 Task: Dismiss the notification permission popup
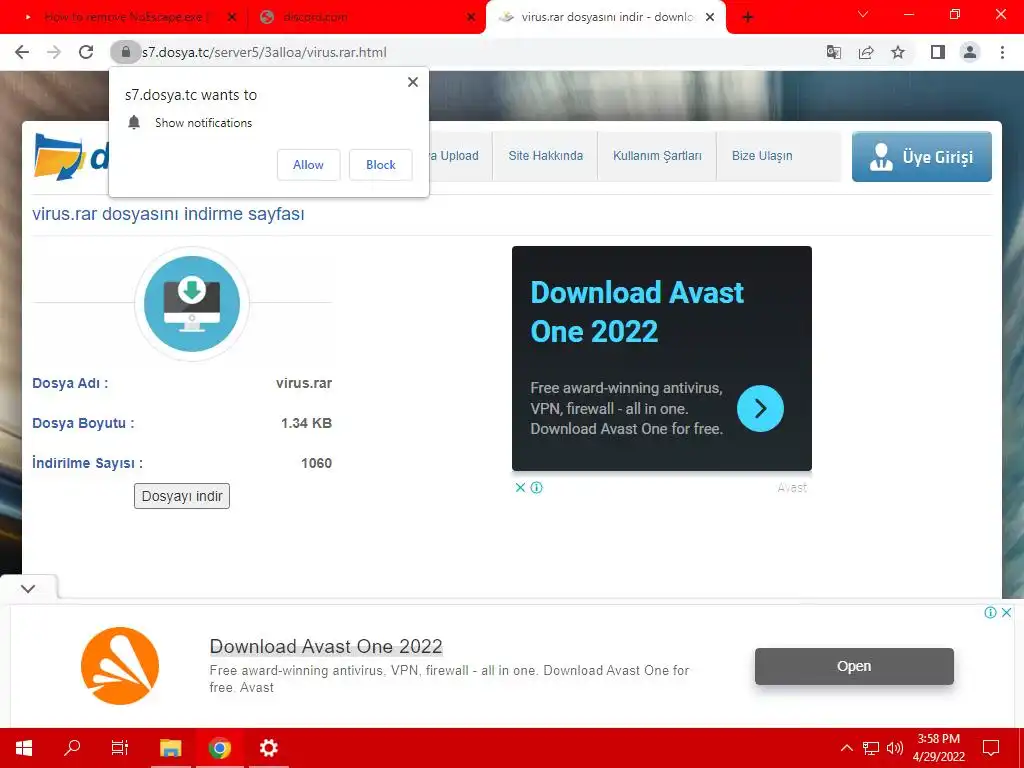coord(413,82)
